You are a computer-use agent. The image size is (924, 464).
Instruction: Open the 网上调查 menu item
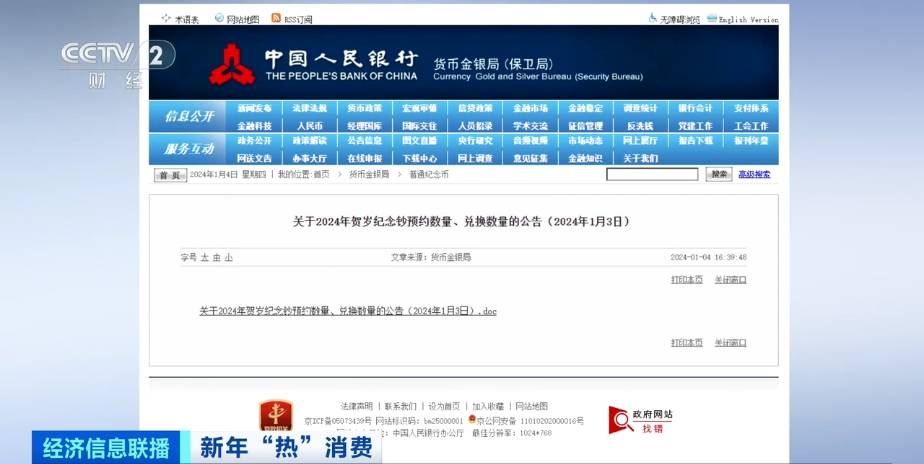[x=475, y=159]
